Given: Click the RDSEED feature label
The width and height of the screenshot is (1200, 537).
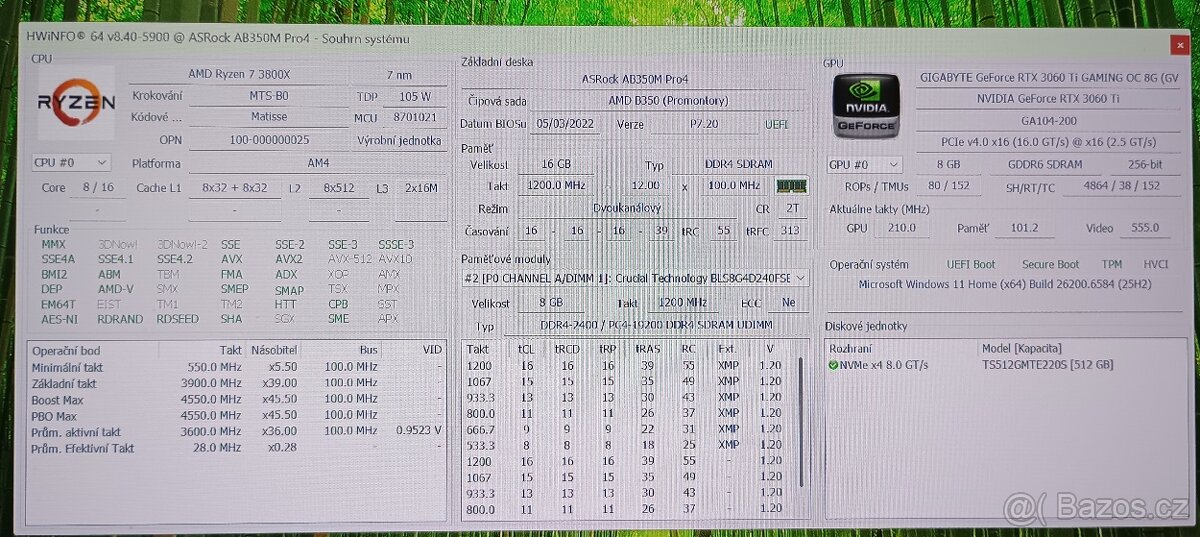Looking at the screenshot, I should pos(177,319).
